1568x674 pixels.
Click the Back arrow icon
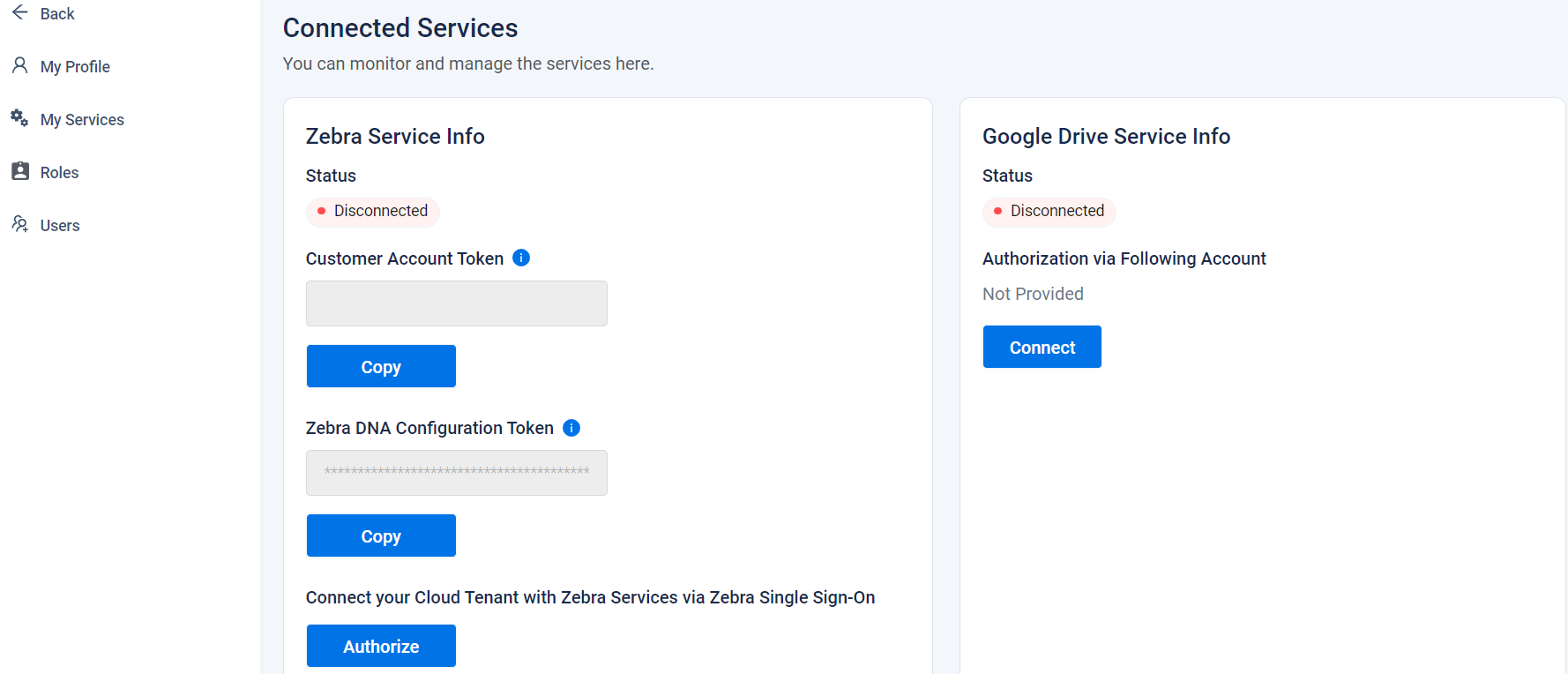tap(20, 12)
